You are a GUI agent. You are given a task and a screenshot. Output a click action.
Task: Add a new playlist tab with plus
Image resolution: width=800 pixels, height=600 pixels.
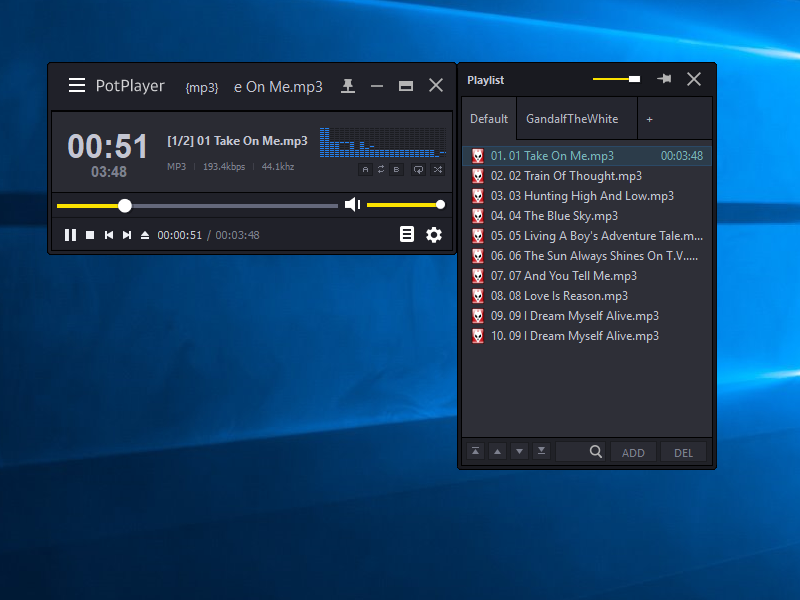(x=649, y=119)
